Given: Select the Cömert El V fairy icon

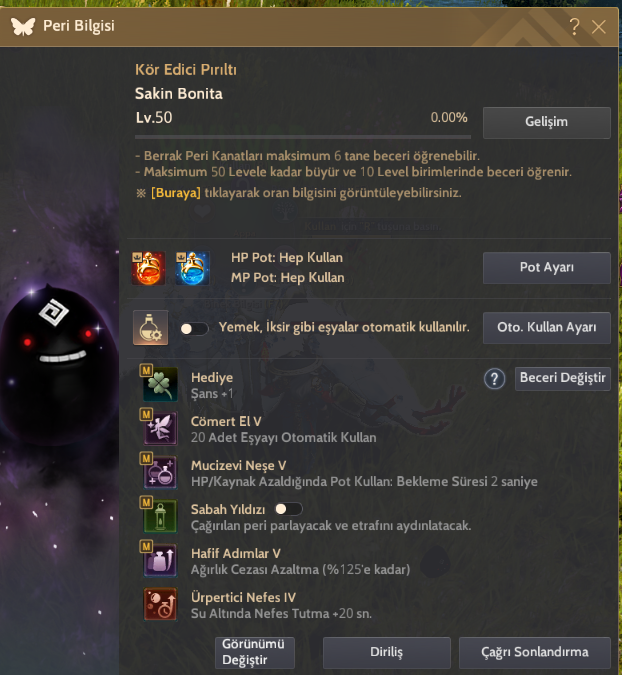Looking at the screenshot, I should [x=160, y=428].
